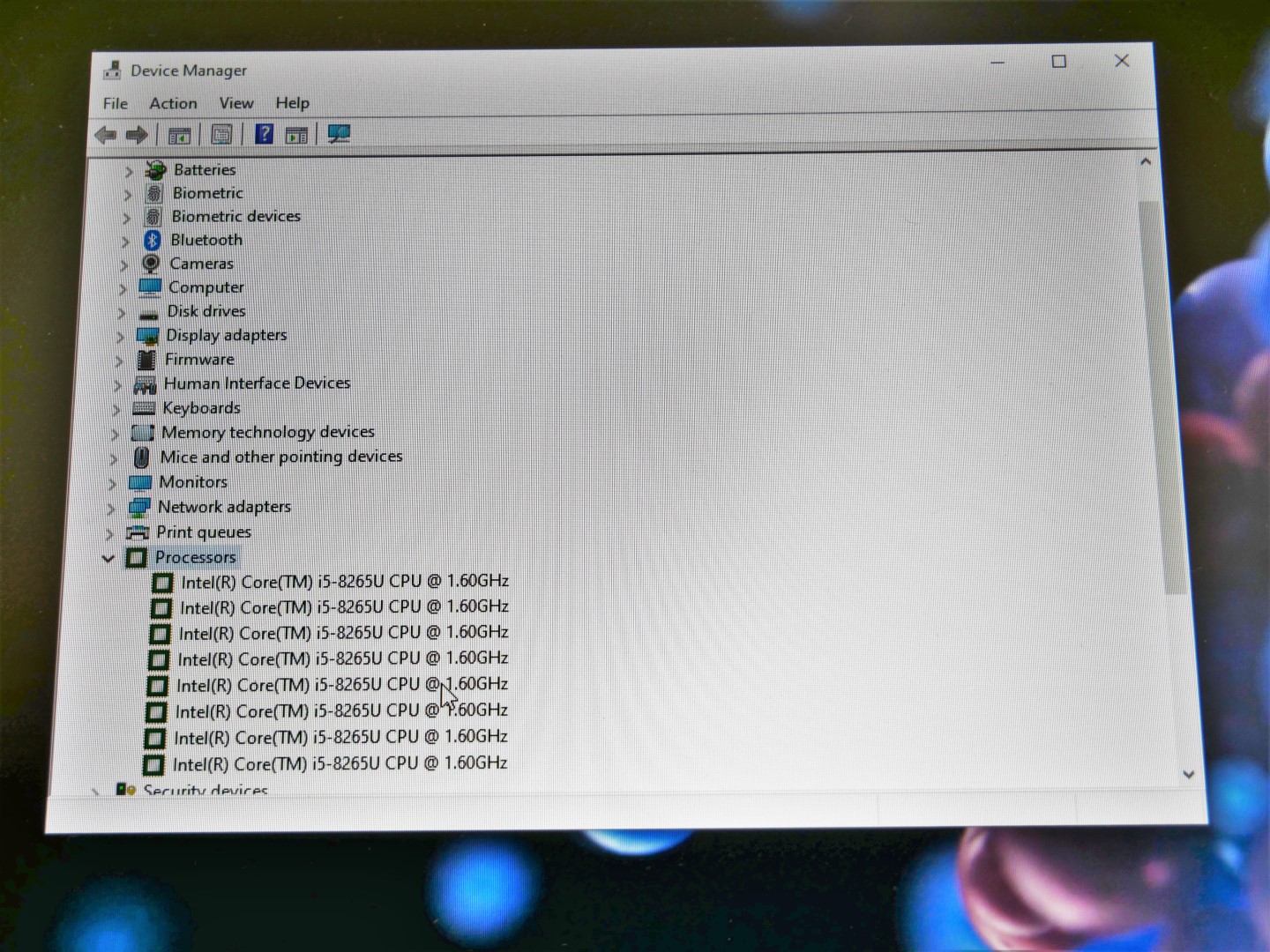The height and width of the screenshot is (952, 1270).
Task: Expand the Firmware node
Action: click(118, 361)
